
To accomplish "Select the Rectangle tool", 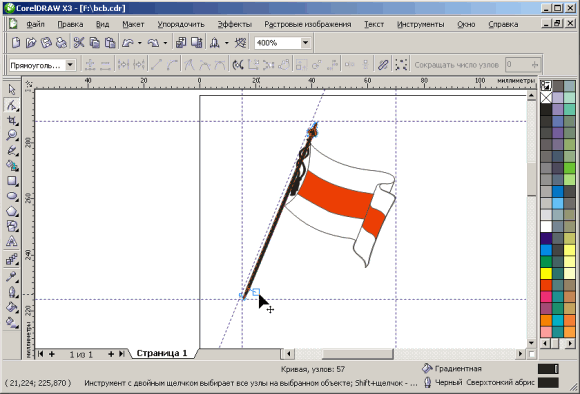I will (x=12, y=181).
